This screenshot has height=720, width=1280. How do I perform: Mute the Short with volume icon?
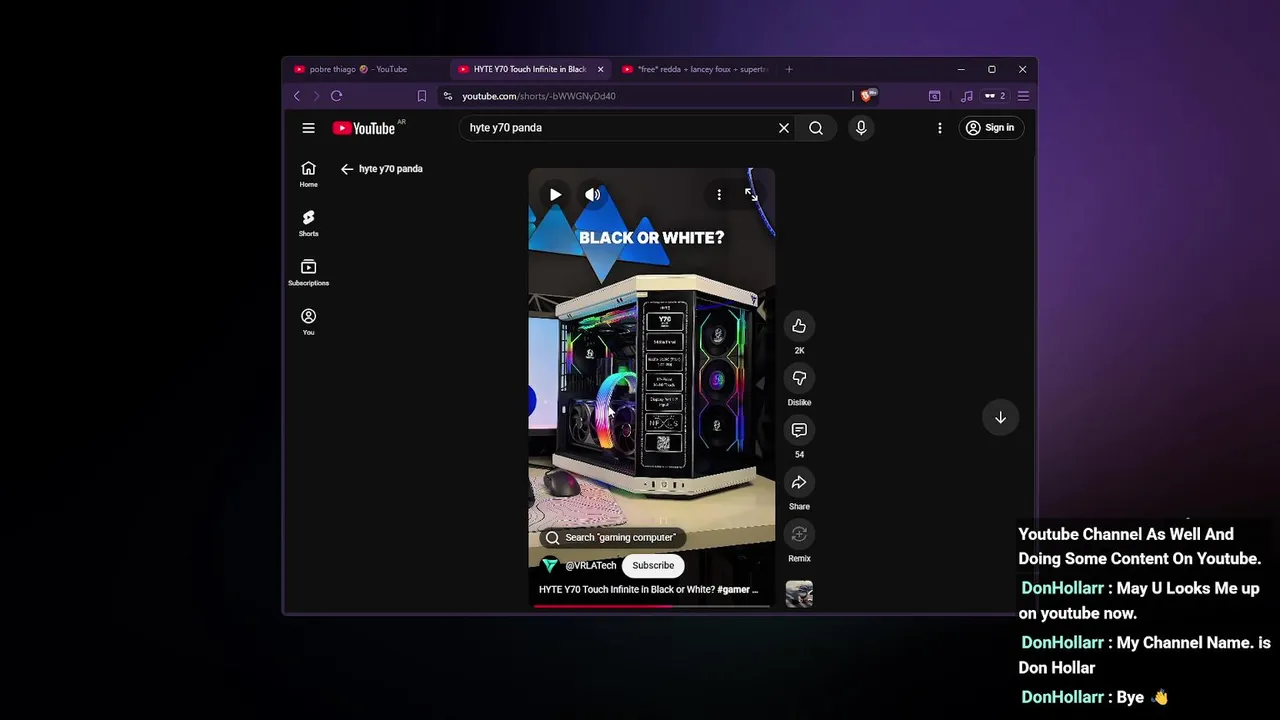pyautogui.click(x=593, y=195)
